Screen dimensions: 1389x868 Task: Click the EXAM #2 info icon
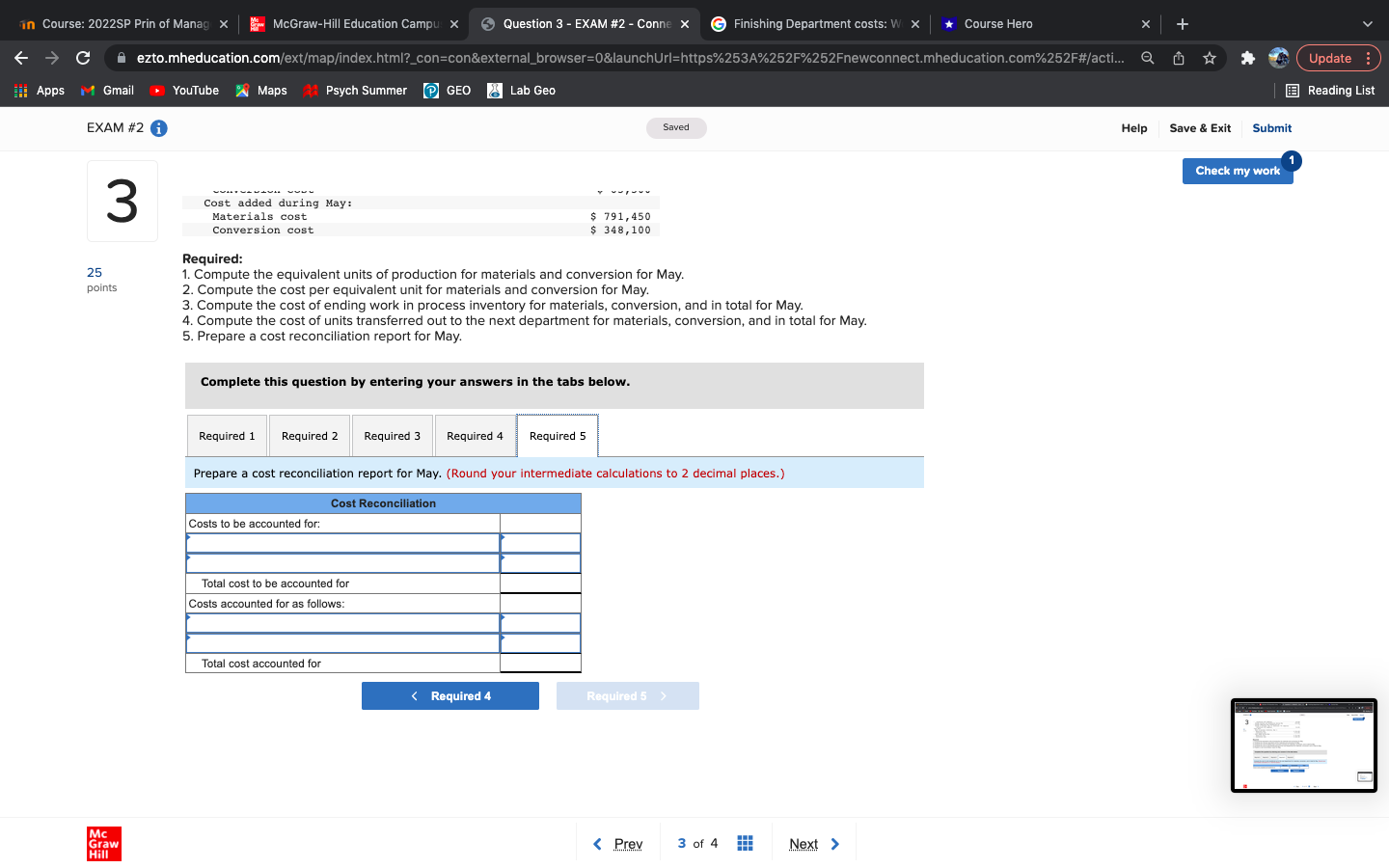(x=159, y=127)
